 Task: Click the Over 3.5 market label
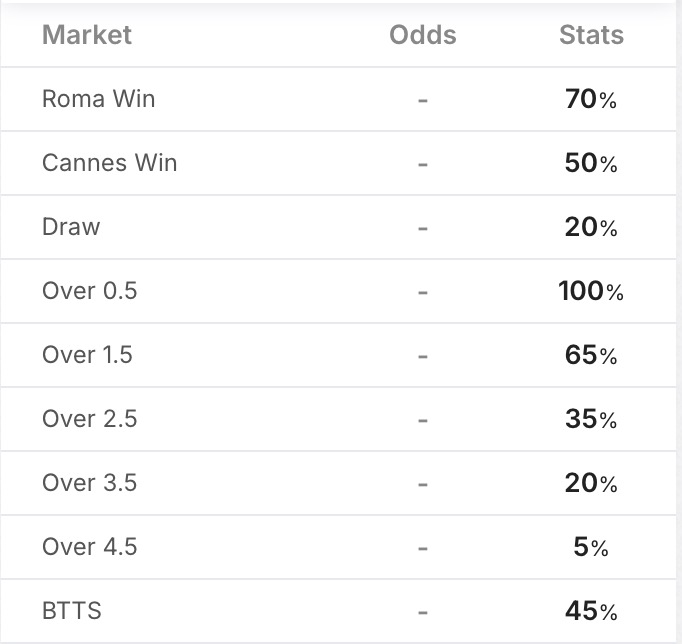[x=89, y=483]
